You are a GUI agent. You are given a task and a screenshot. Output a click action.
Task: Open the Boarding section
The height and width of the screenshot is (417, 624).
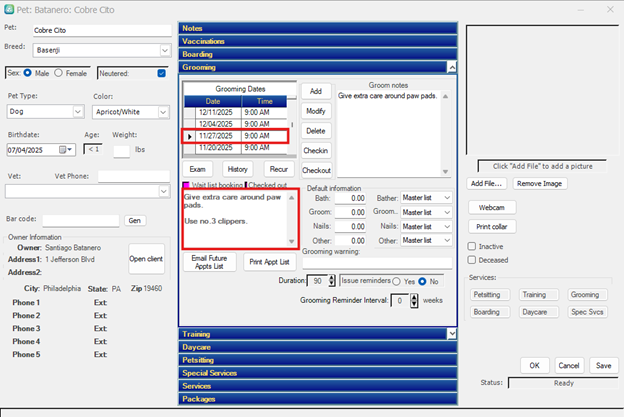[x=318, y=54]
